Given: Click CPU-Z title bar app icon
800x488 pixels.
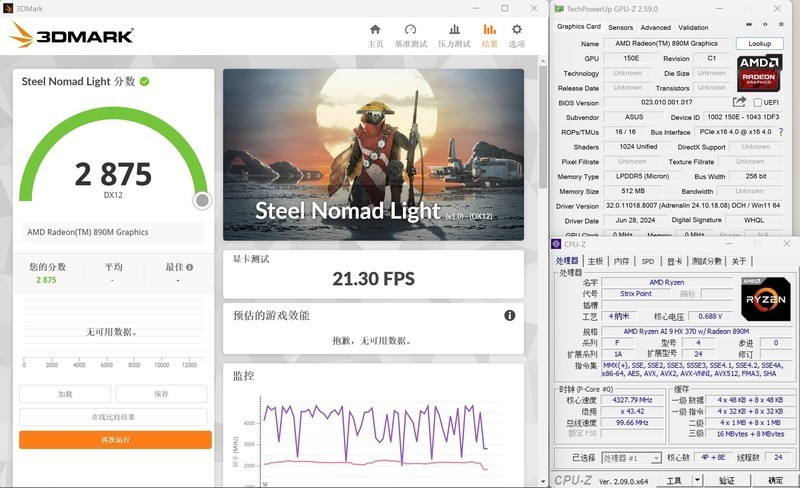Looking at the screenshot, I should click(x=557, y=244).
